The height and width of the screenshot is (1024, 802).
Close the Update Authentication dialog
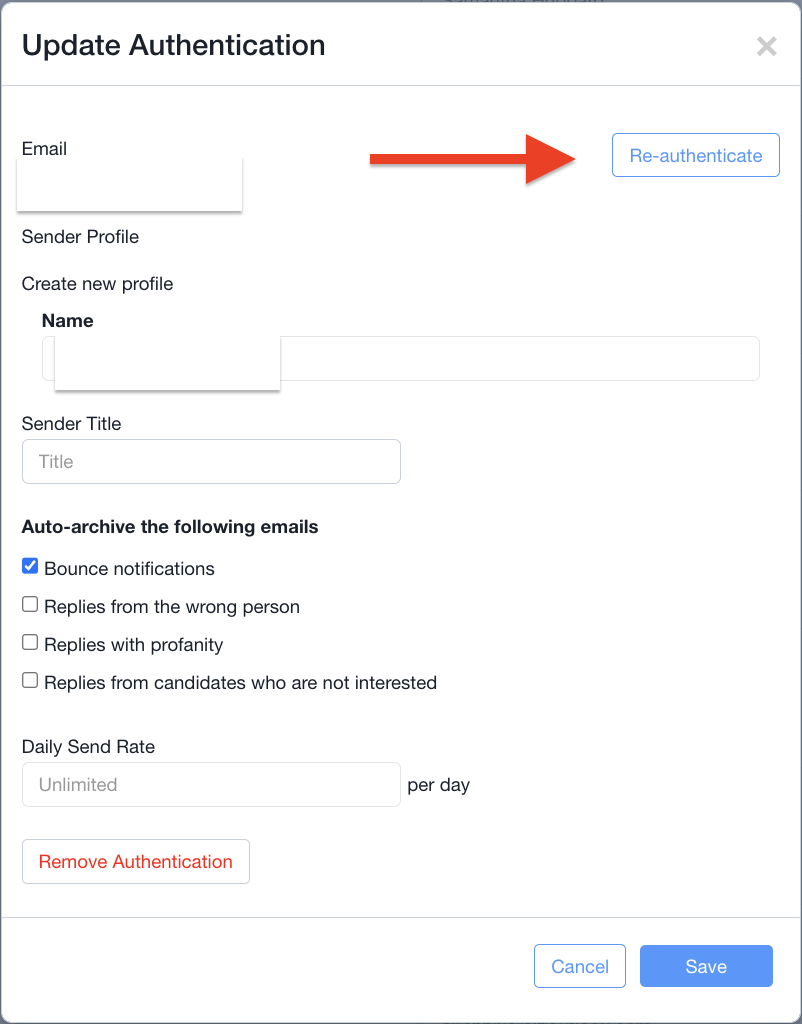point(766,46)
